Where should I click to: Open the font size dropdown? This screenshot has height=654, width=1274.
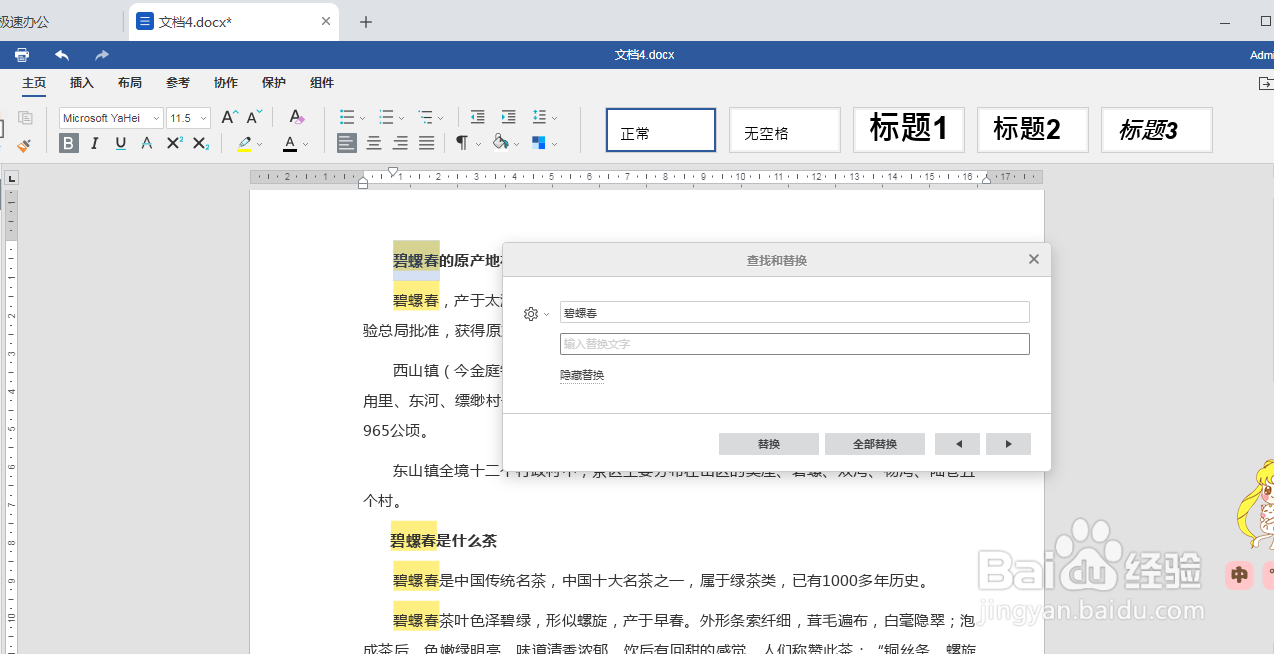click(x=202, y=117)
